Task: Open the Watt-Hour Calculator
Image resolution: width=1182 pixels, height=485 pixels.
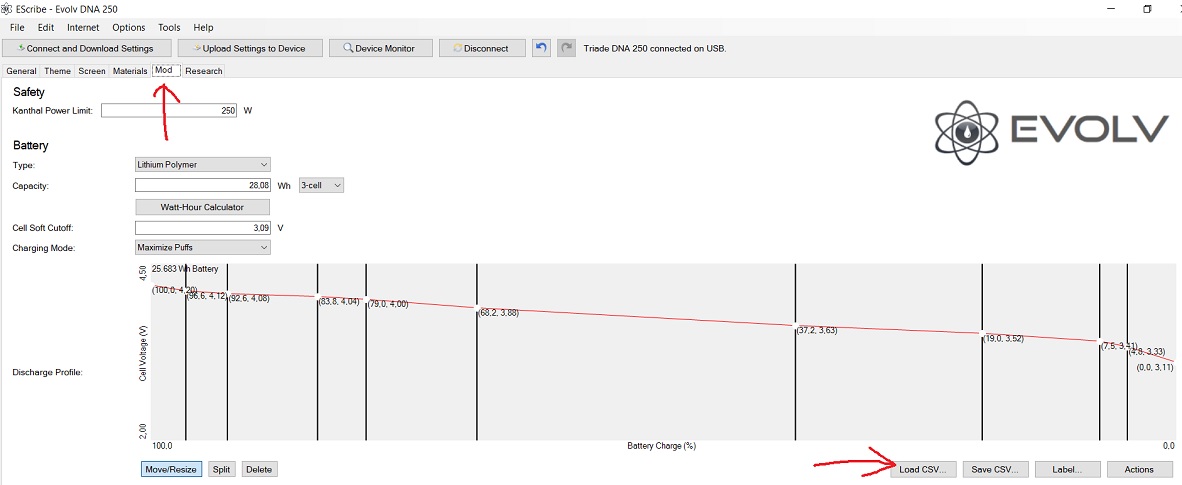Action: [202, 207]
